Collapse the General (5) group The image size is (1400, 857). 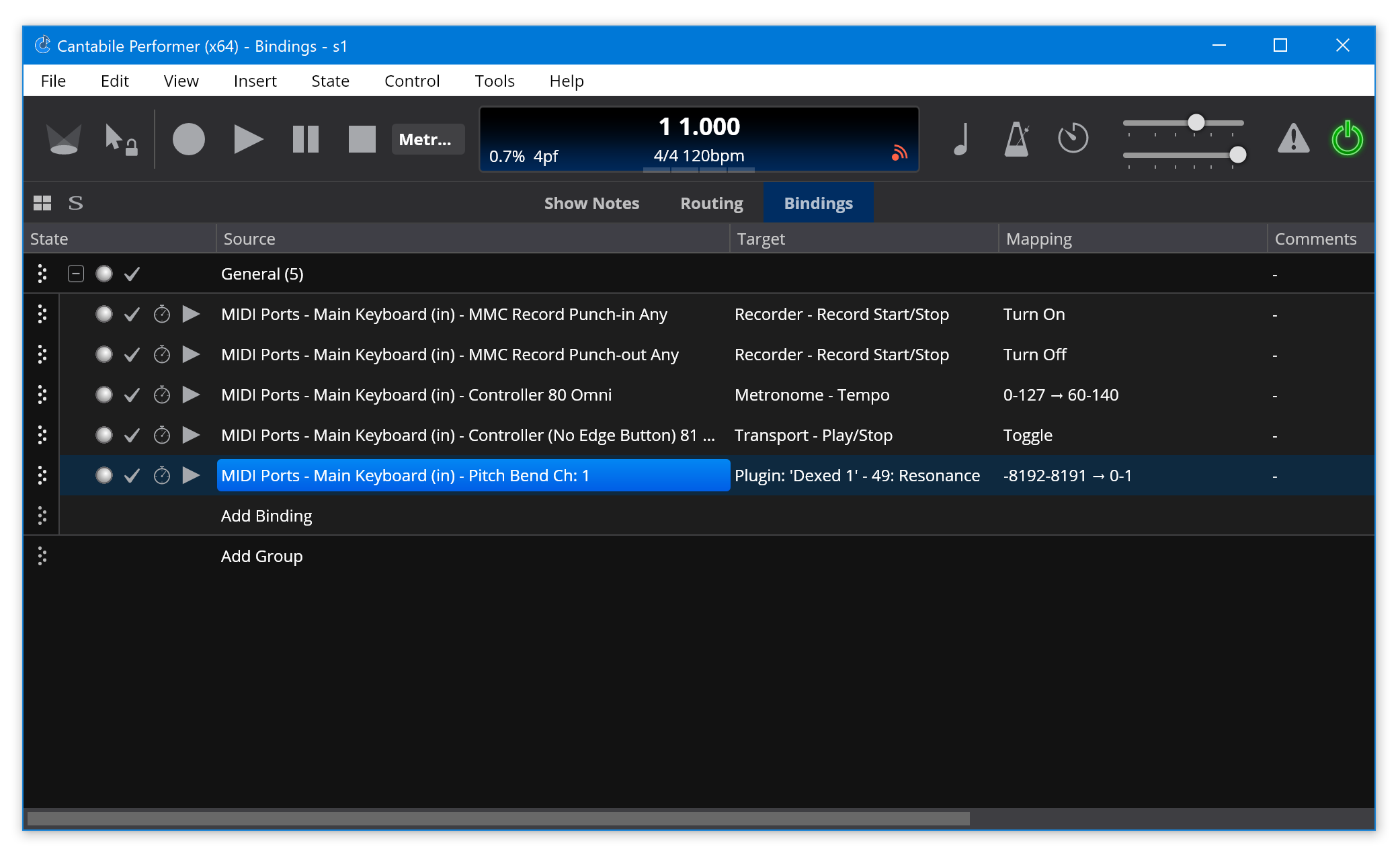(x=76, y=274)
